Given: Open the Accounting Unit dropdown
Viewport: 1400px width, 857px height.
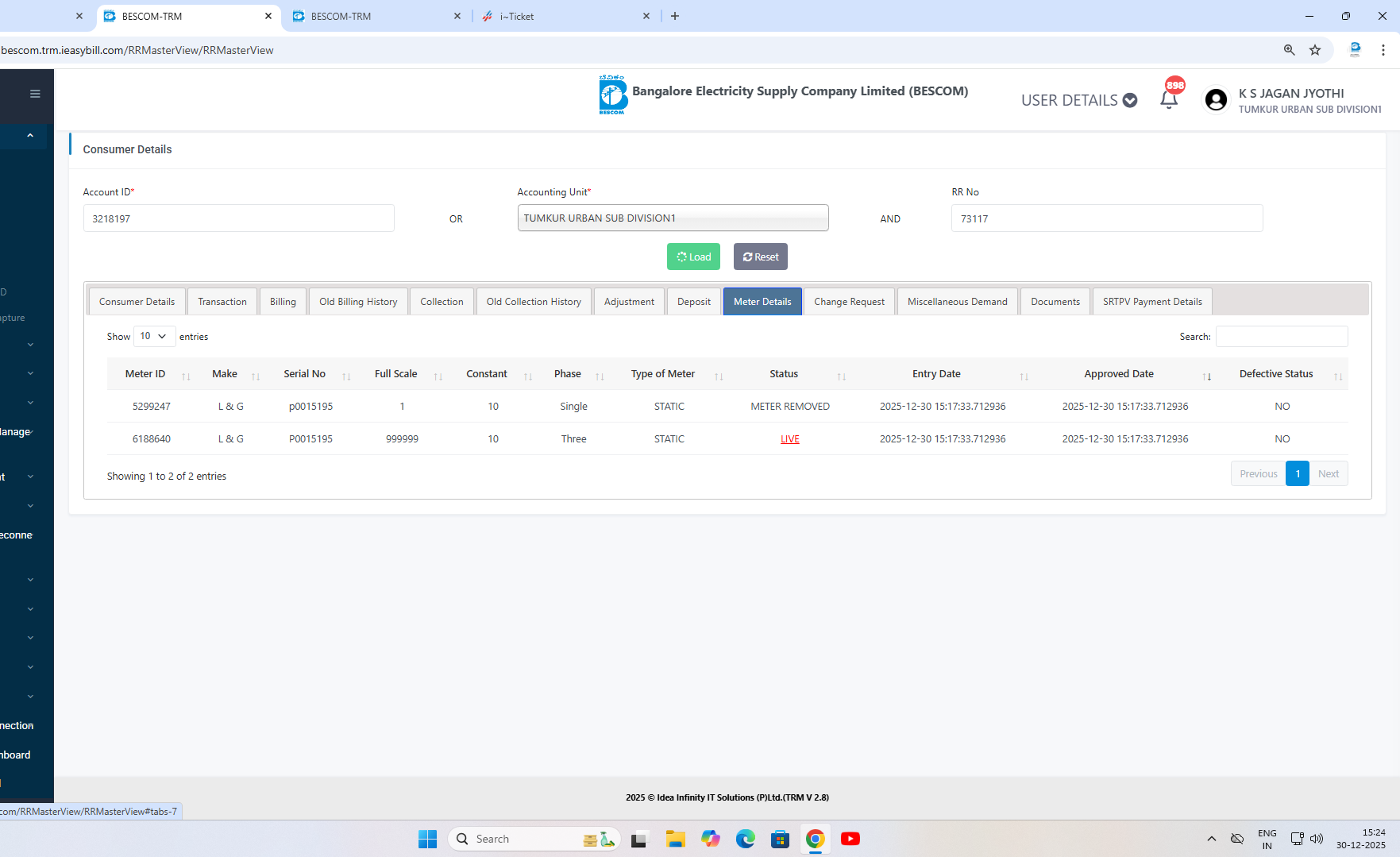Looking at the screenshot, I should pos(673,218).
